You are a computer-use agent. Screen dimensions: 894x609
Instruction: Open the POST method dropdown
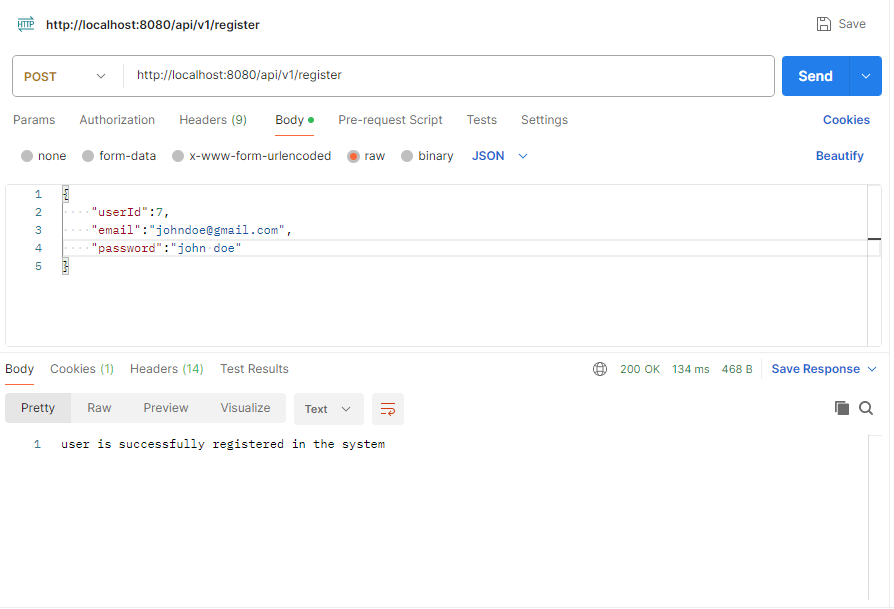(x=99, y=76)
